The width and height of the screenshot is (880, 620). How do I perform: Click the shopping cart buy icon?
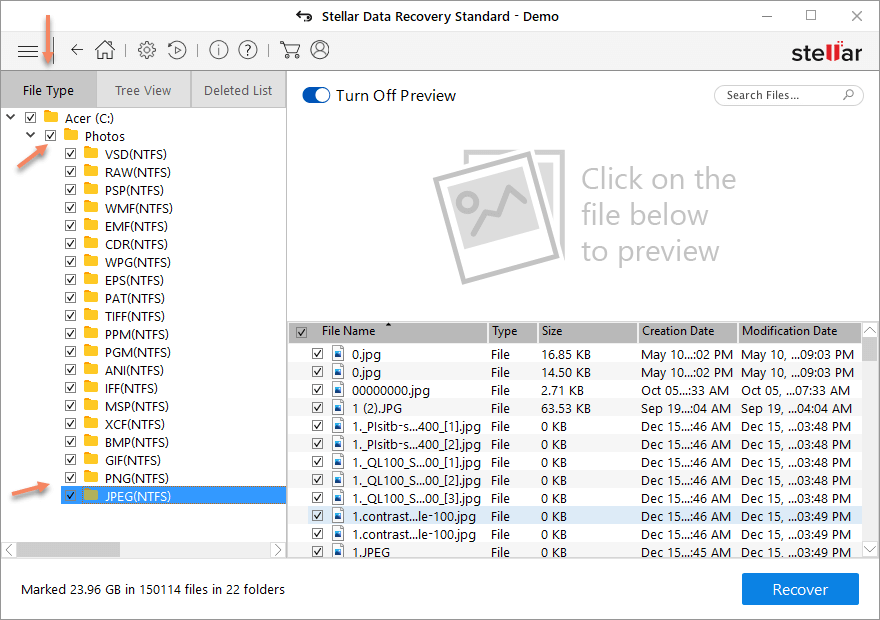click(290, 50)
